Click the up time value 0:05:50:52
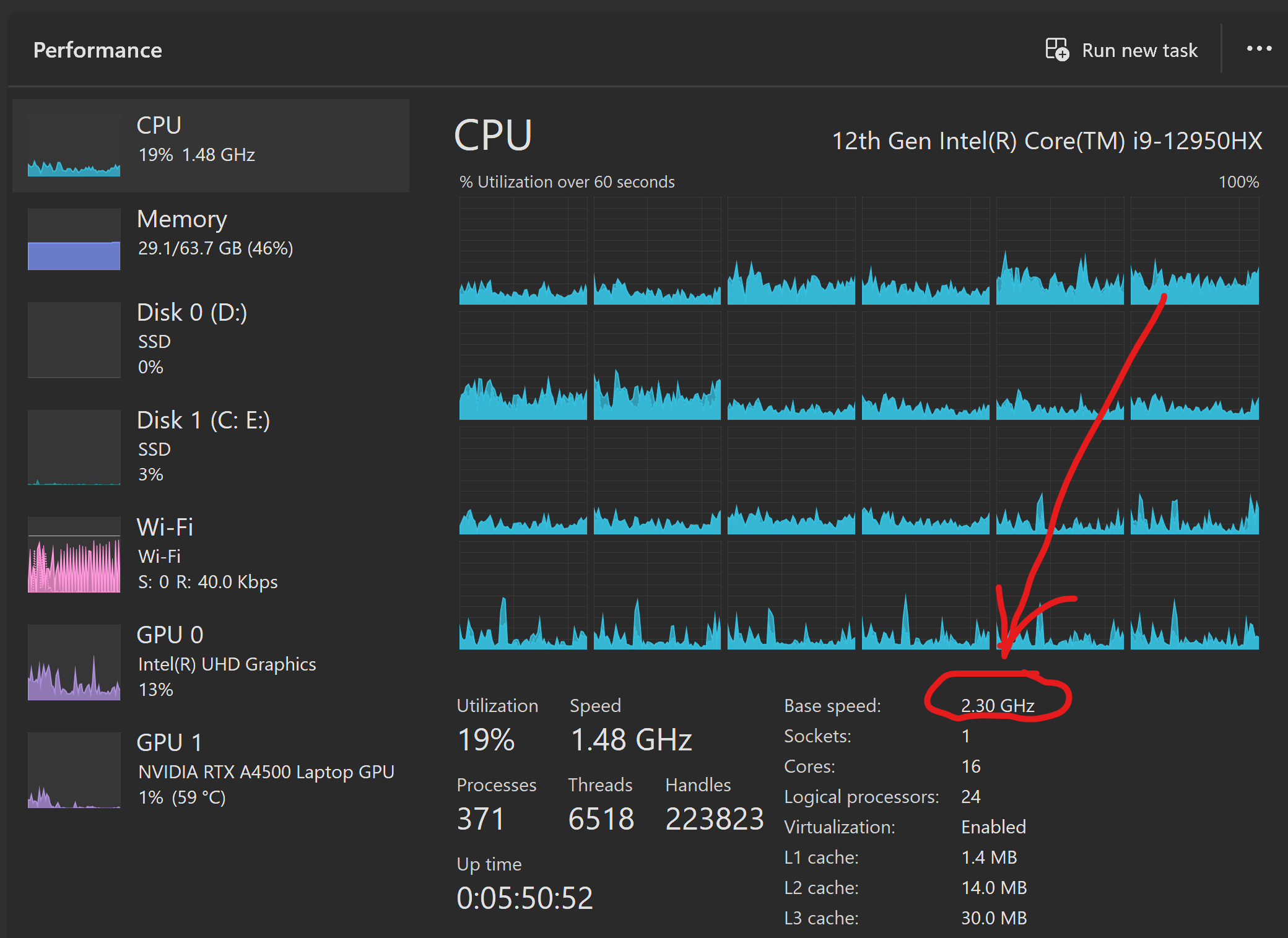 (525, 898)
